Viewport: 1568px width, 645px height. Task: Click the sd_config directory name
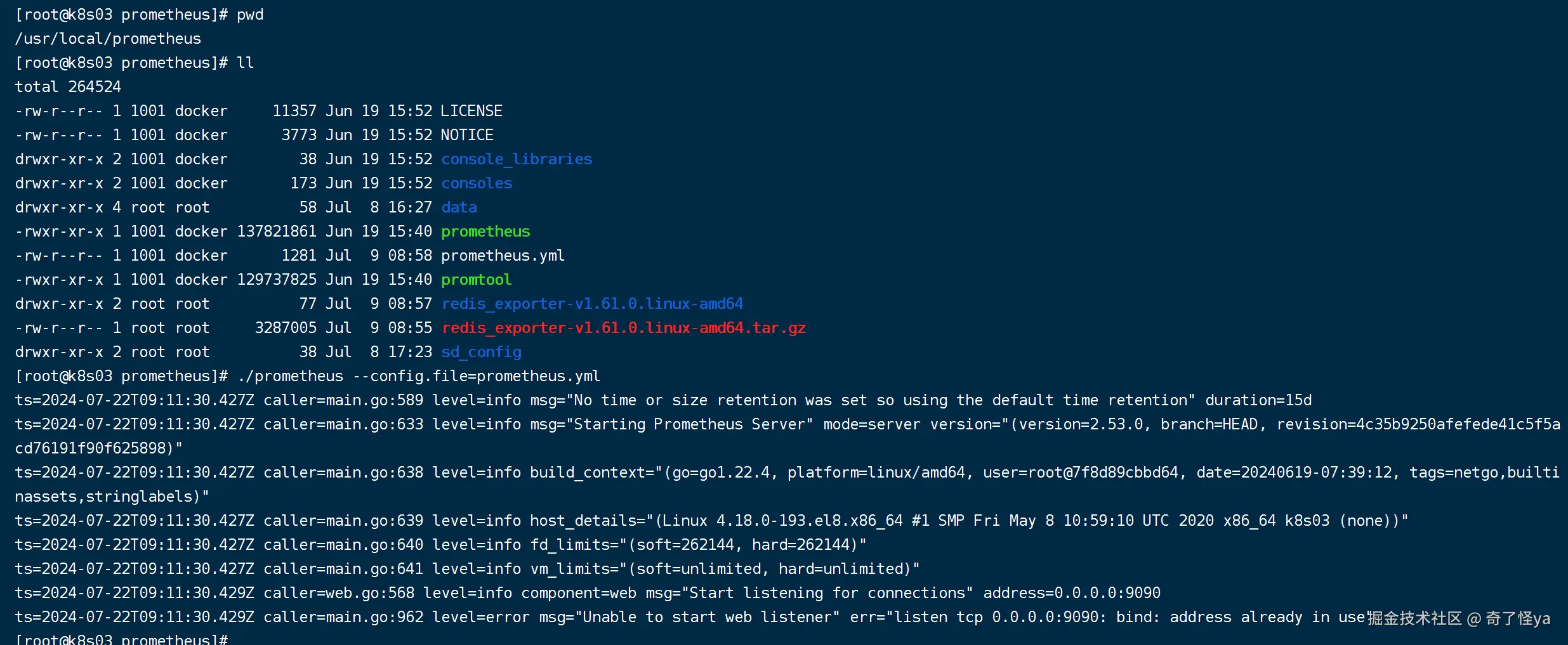click(x=481, y=352)
